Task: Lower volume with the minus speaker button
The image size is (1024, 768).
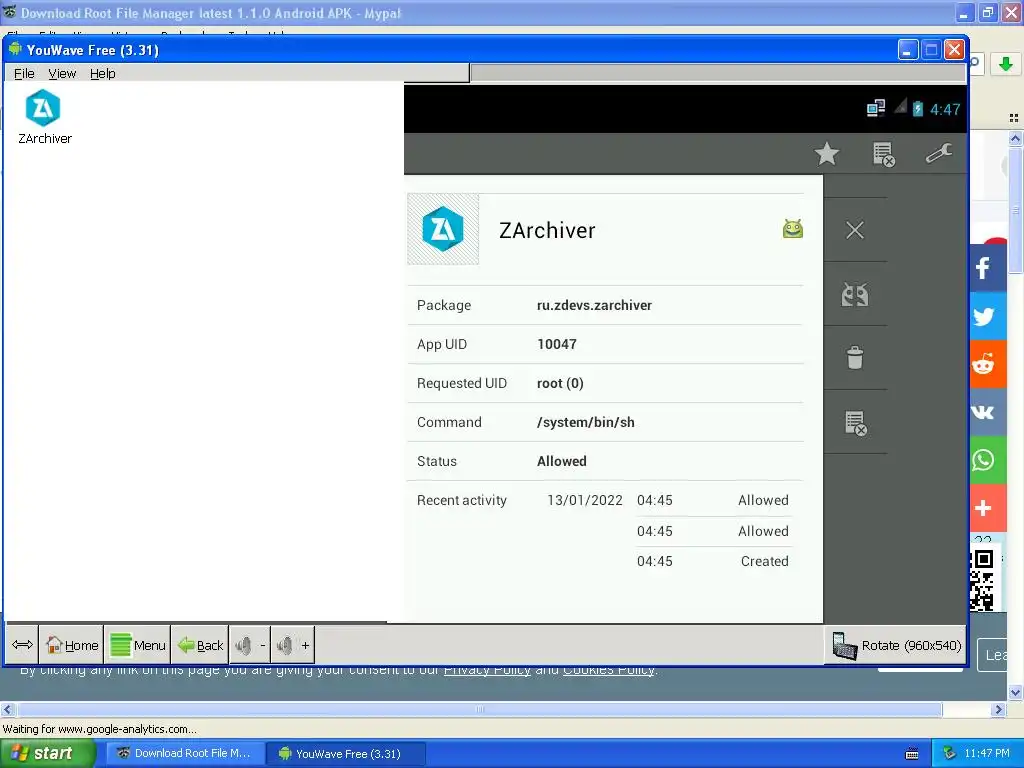Action: (x=249, y=645)
